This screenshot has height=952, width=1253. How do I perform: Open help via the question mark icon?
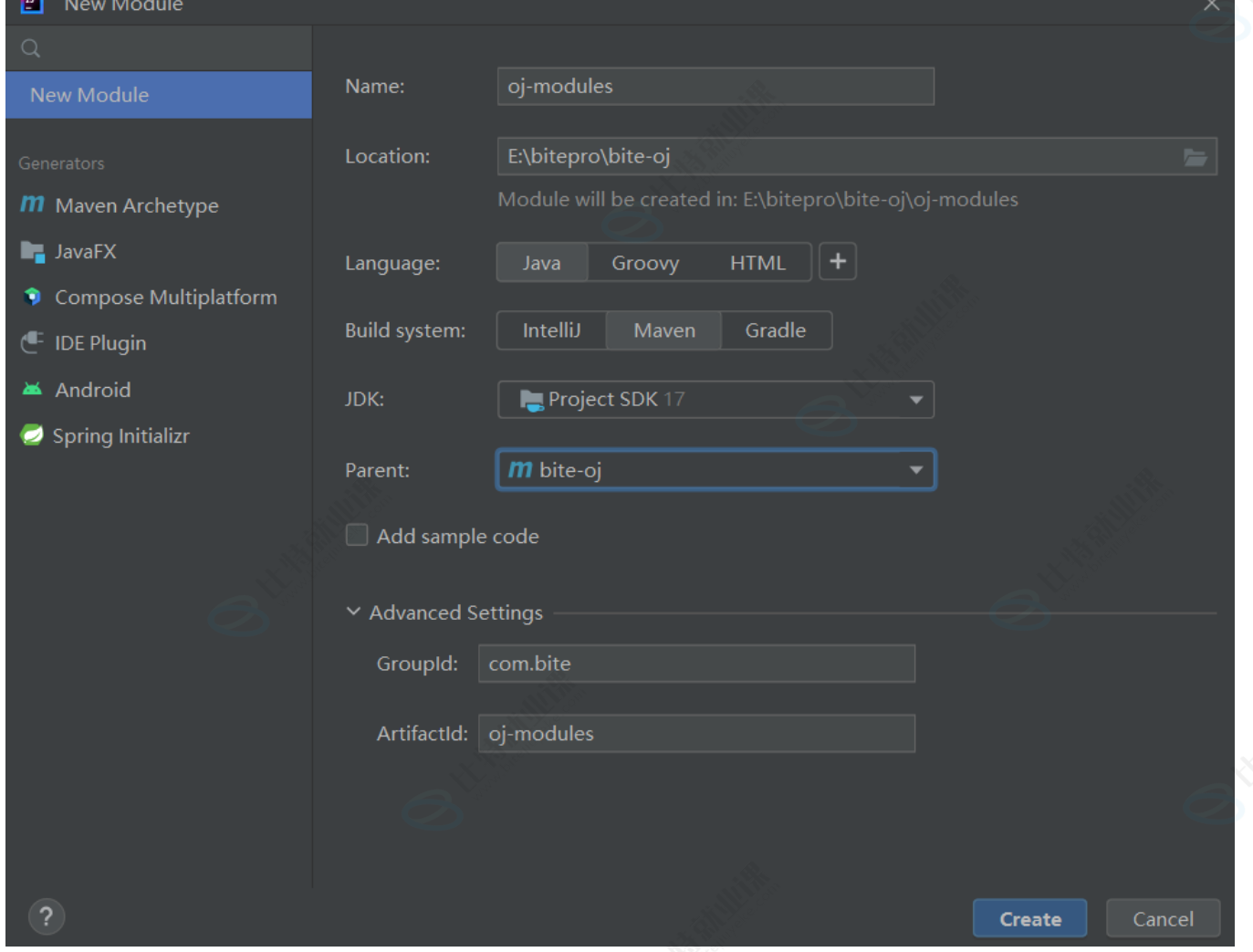tap(47, 916)
